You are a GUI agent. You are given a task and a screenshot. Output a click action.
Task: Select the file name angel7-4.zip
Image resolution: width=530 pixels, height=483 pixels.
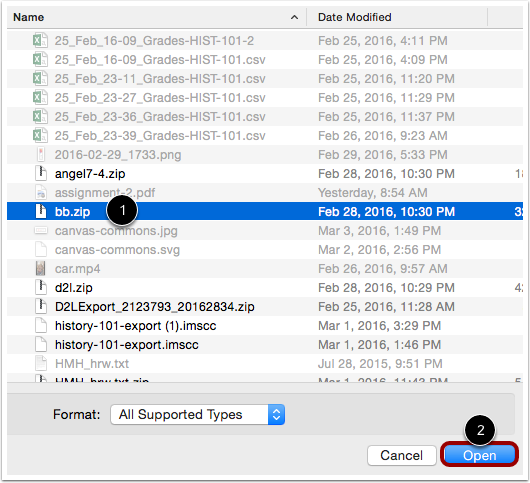click(90, 174)
